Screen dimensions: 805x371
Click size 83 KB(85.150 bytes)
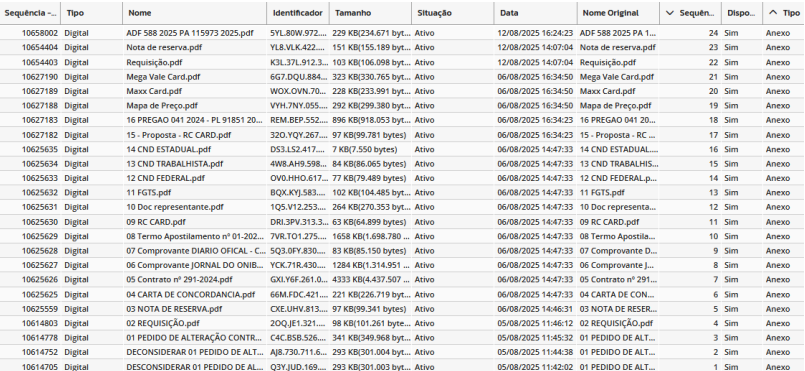pyautogui.click(x=369, y=251)
